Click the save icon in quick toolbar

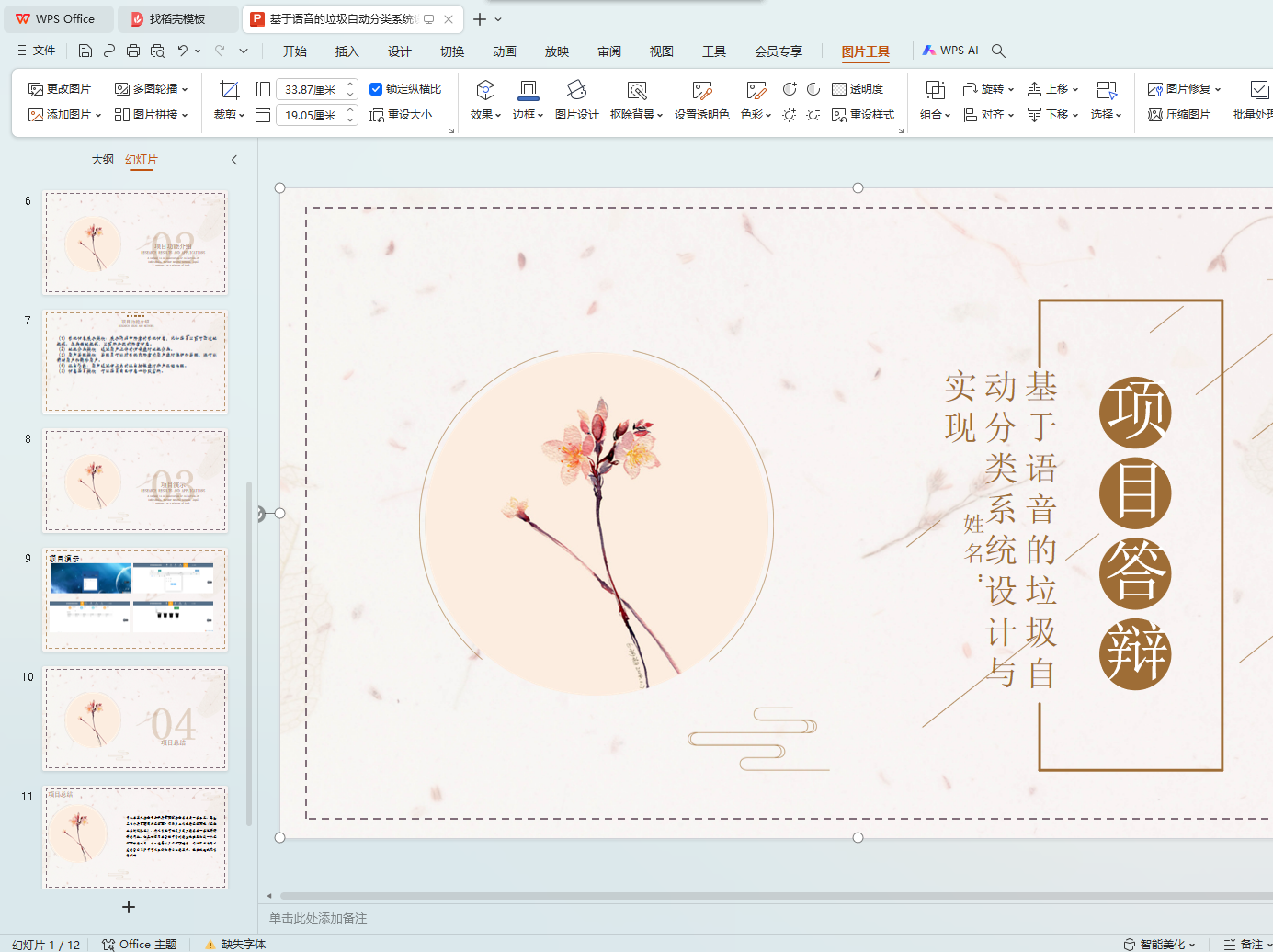point(85,51)
